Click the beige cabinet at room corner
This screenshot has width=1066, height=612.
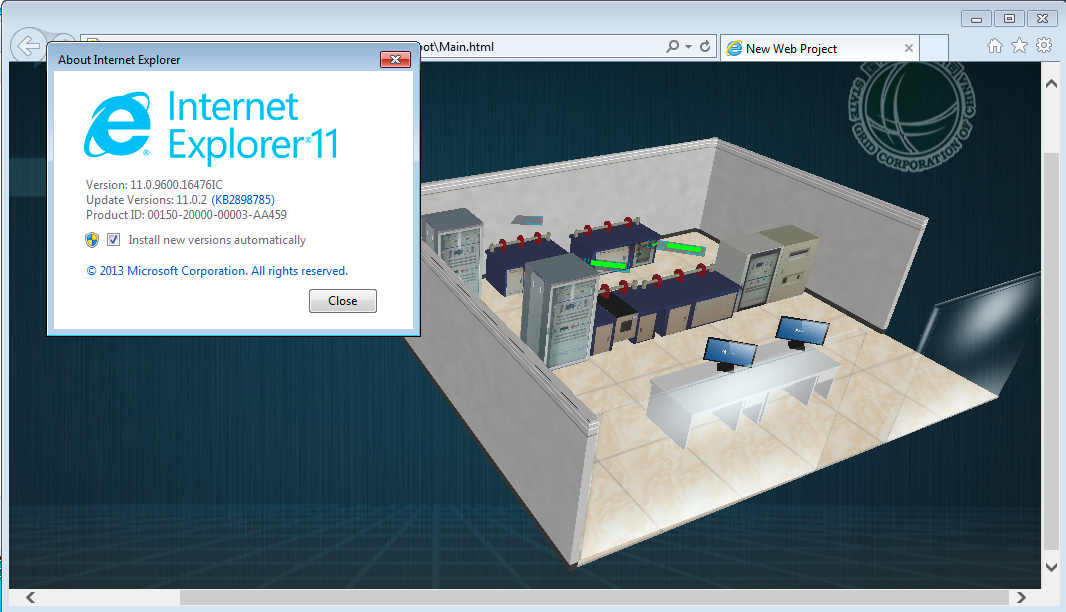792,262
